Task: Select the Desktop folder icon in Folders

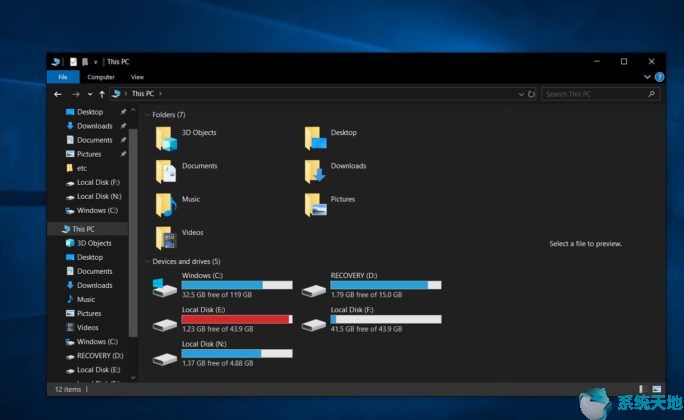Action: pyautogui.click(x=315, y=138)
